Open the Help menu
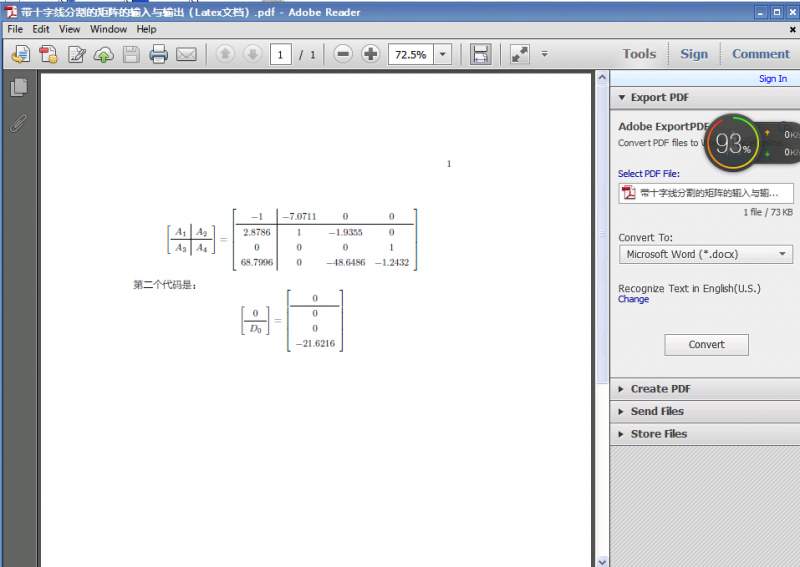Viewport: 800px width, 567px height. (146, 29)
